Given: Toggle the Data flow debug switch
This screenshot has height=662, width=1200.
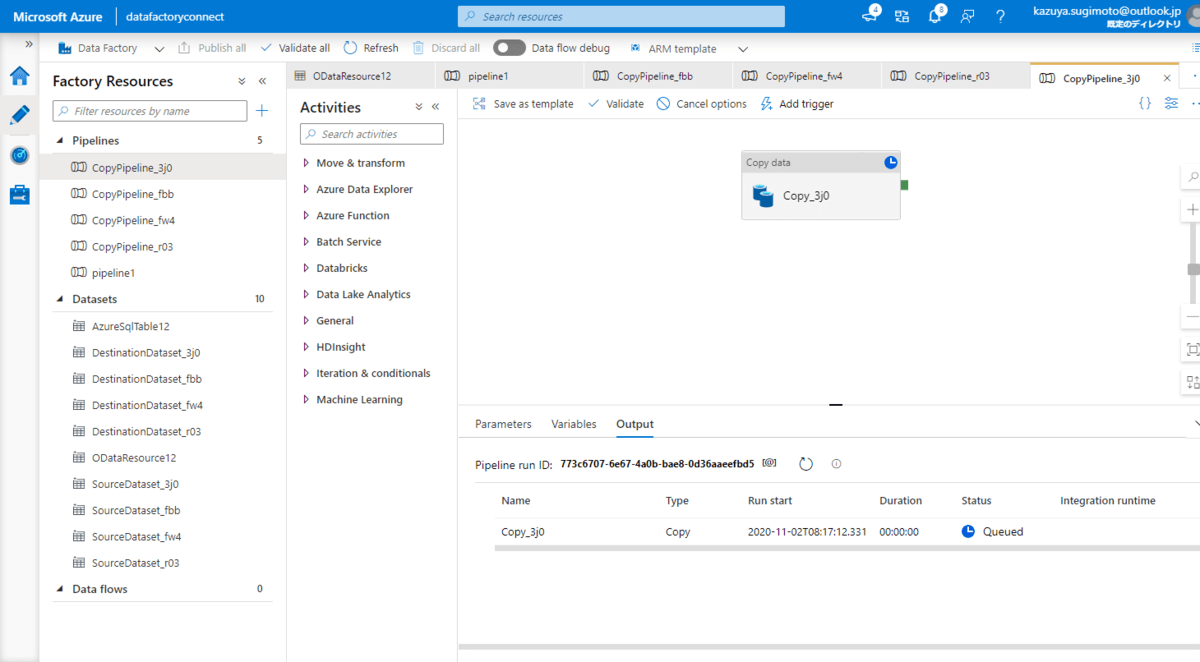Looking at the screenshot, I should [509, 48].
